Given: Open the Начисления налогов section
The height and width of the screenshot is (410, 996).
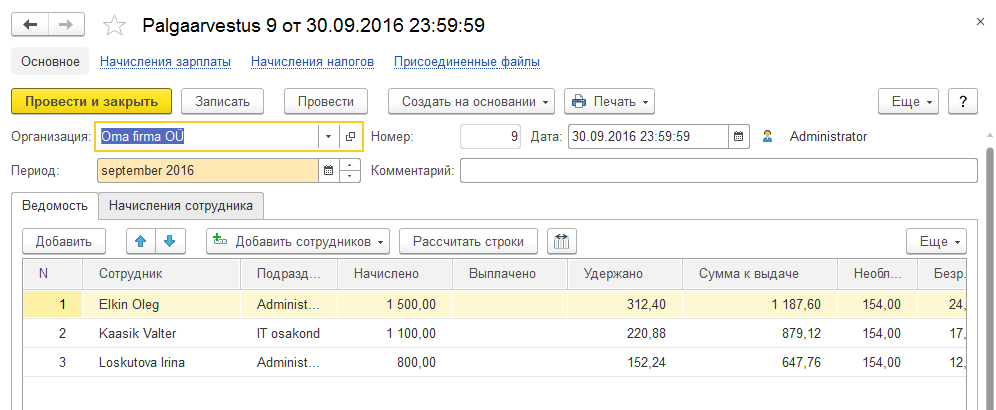Looking at the screenshot, I should click(x=312, y=62).
